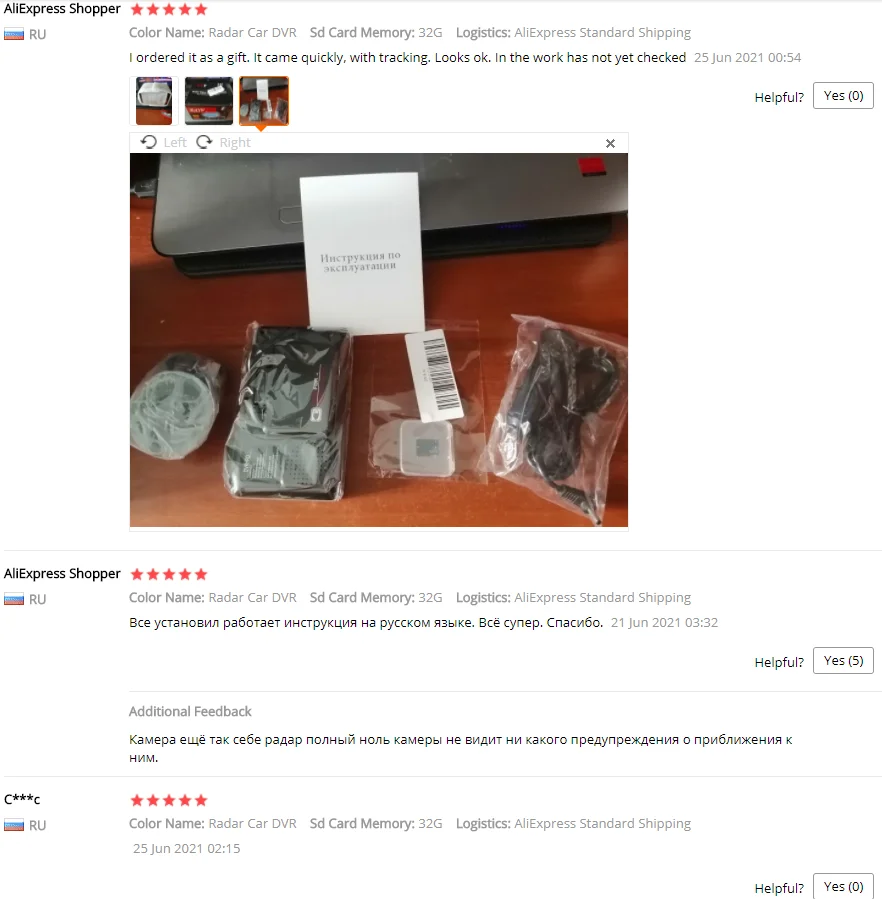This screenshot has width=882, height=899.
Task: Click the first review's star rating
Action: coord(169,9)
